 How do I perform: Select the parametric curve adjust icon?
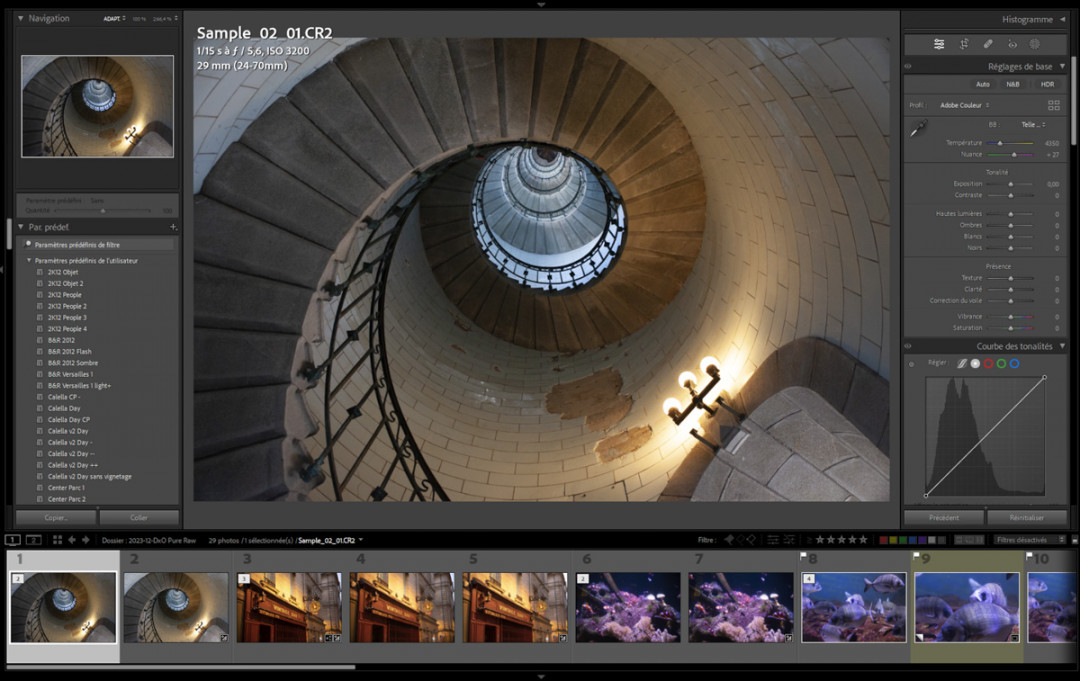[x=962, y=364]
